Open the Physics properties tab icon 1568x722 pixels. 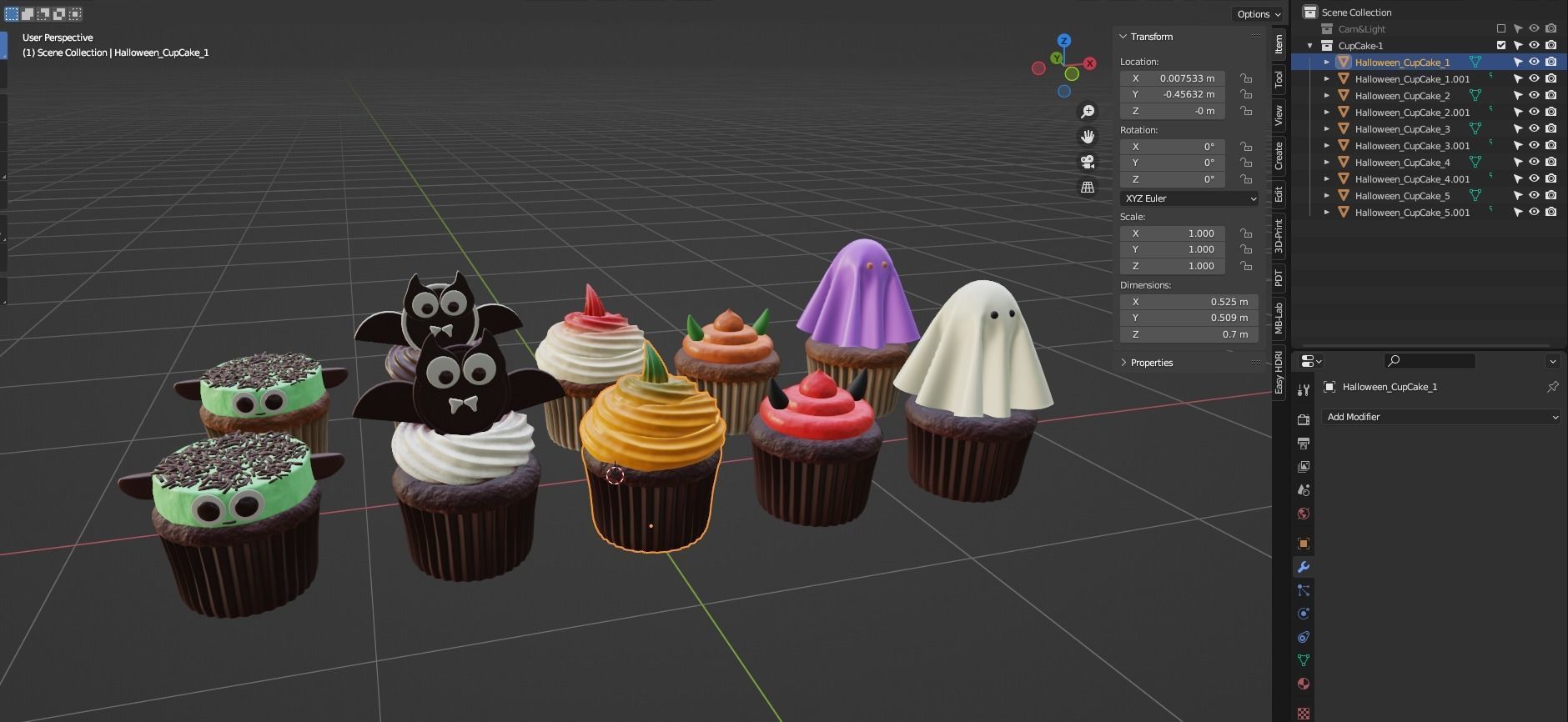point(1304,613)
